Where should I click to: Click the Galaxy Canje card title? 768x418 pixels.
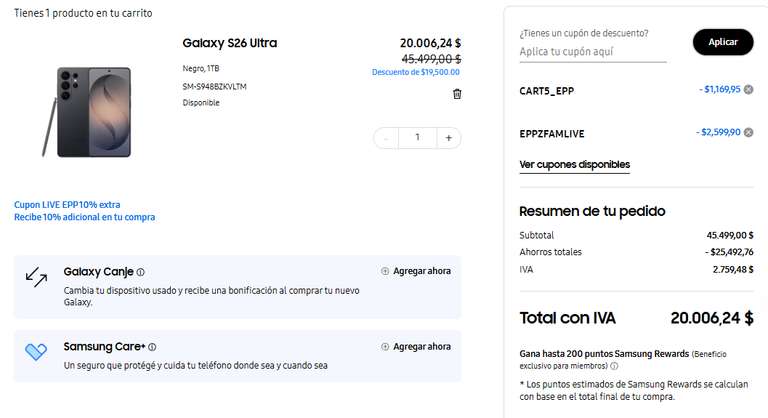tap(98, 272)
